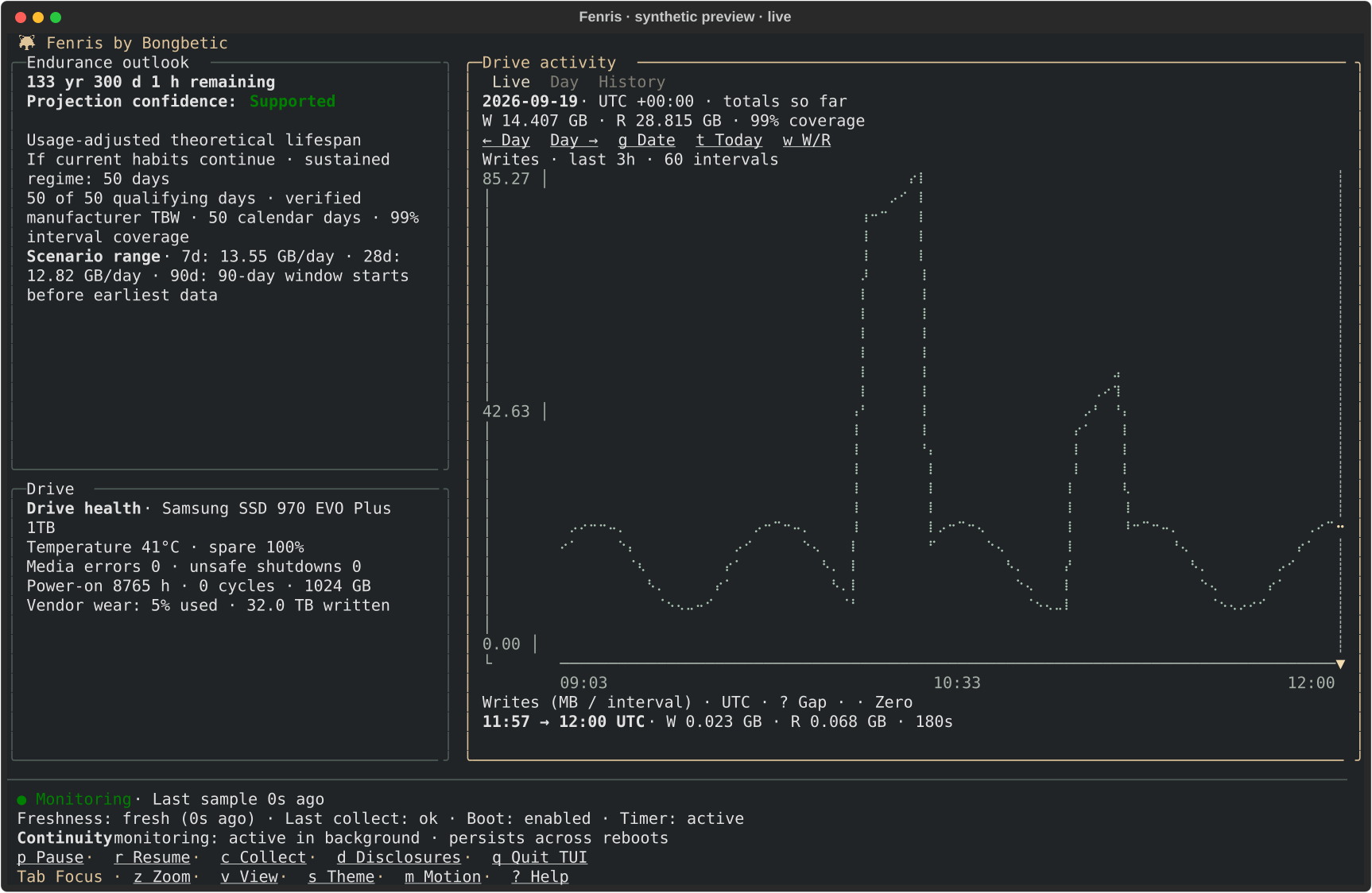Click 'Timer: active' status
The width and height of the screenshot is (1372, 893).
[681, 819]
